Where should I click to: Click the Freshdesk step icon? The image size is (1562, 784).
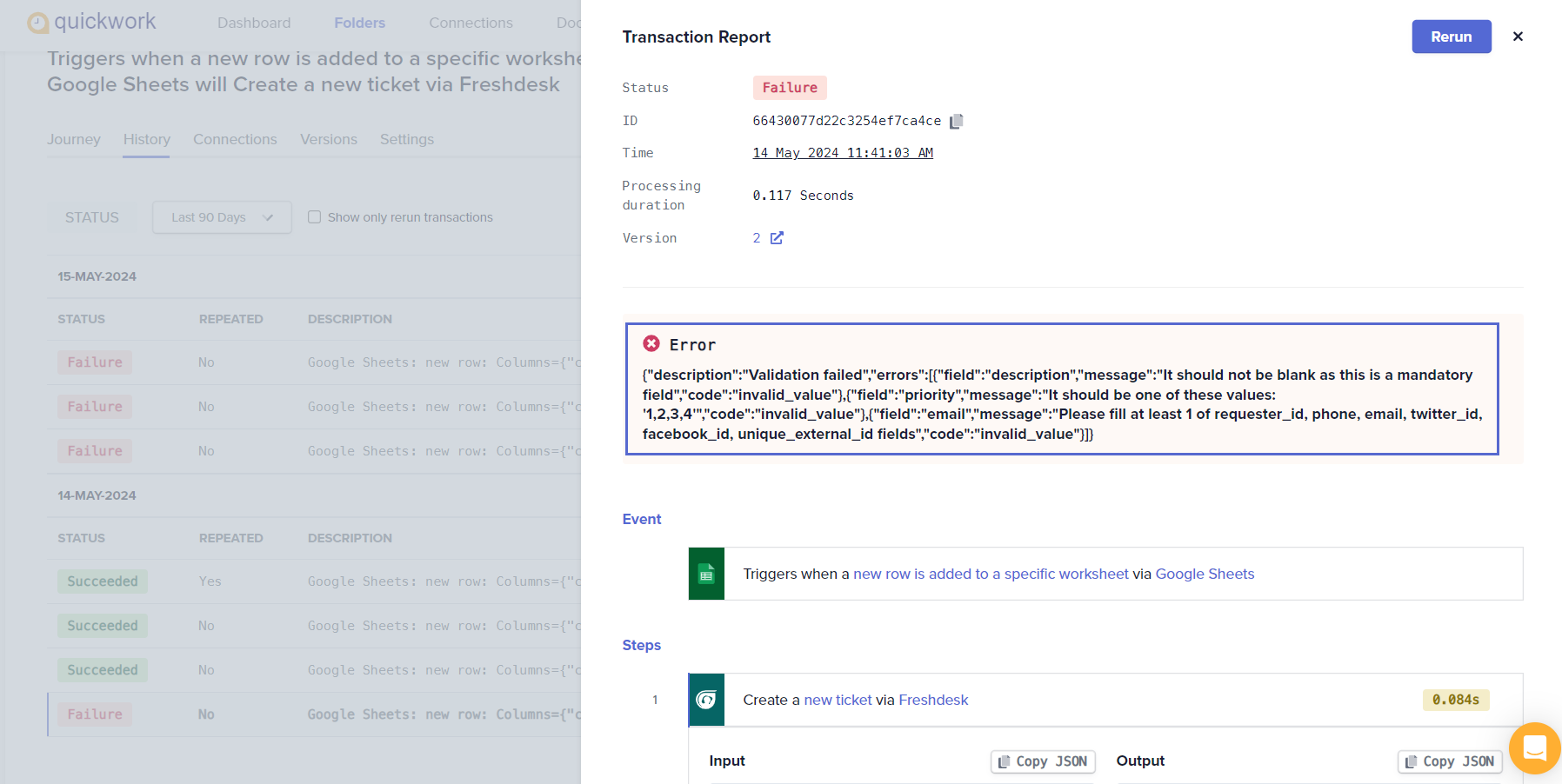click(x=706, y=700)
